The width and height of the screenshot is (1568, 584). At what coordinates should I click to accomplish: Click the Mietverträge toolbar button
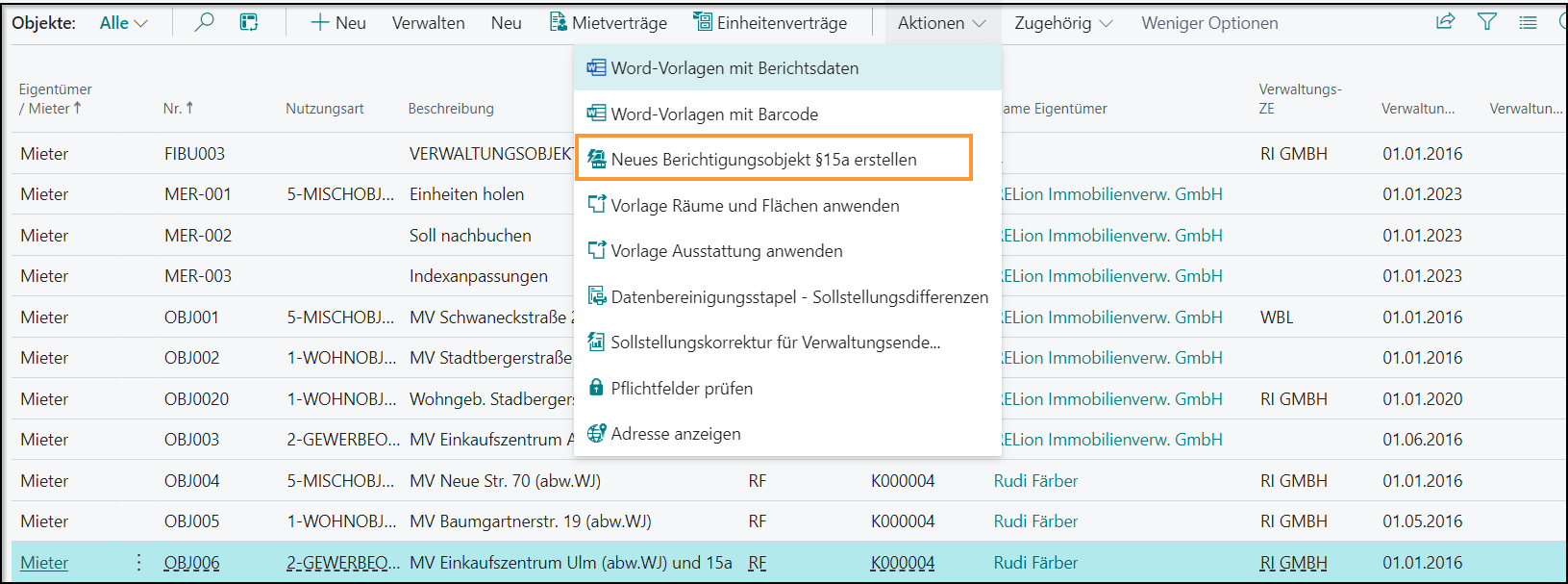[x=609, y=22]
